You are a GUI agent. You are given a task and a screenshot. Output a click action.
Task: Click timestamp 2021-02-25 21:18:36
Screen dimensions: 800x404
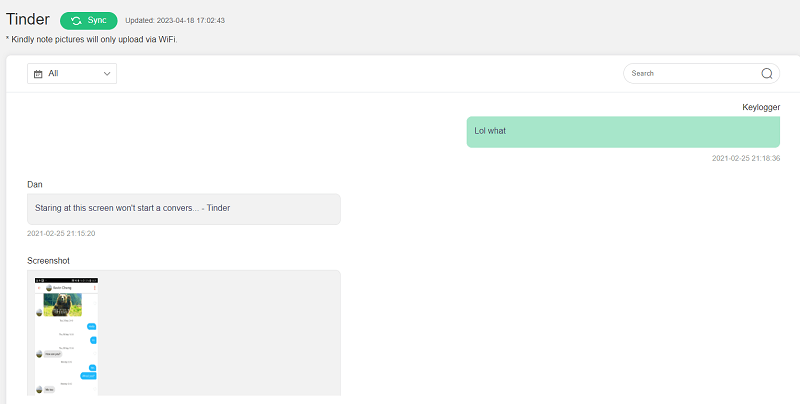(746, 159)
